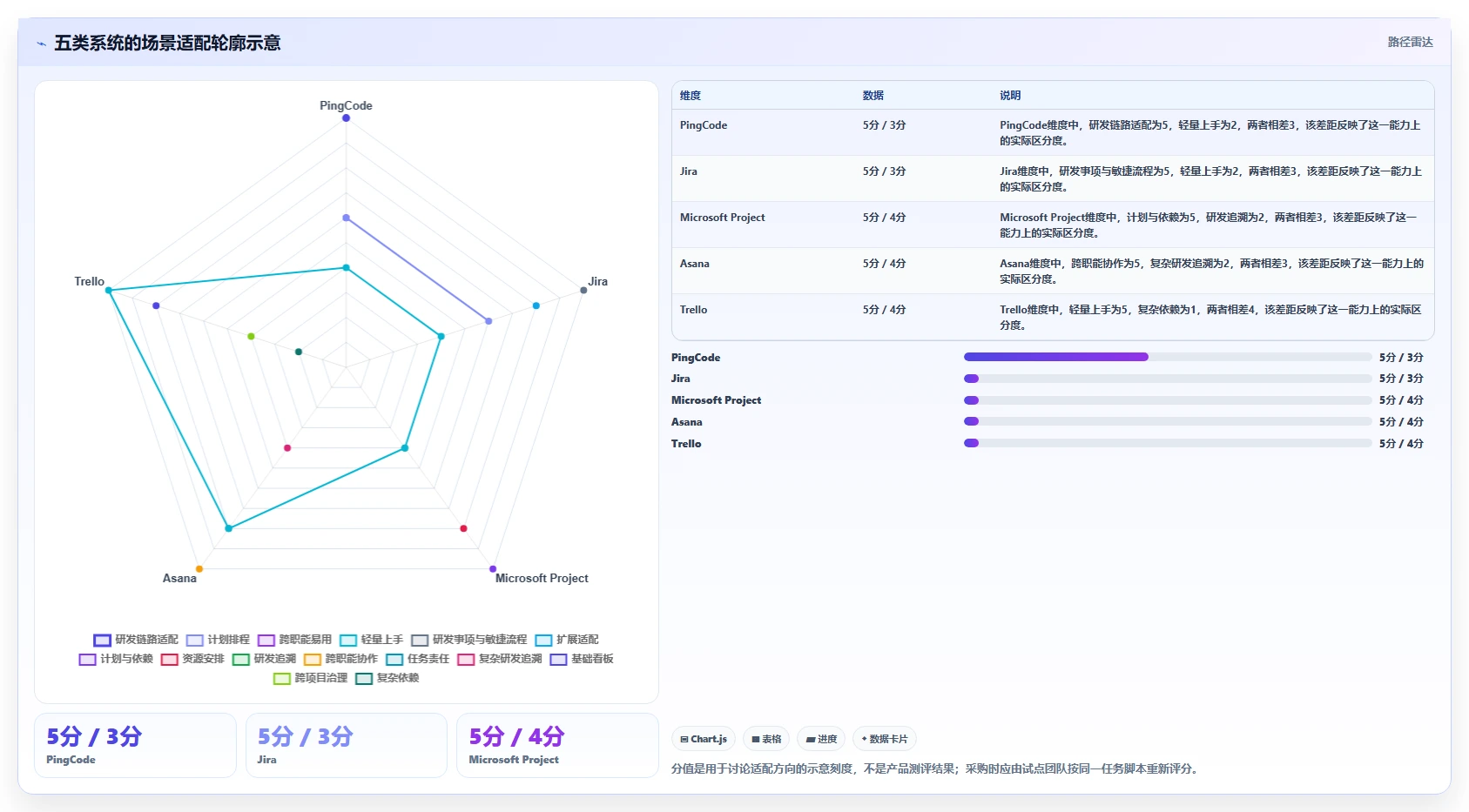The width and height of the screenshot is (1469, 812).
Task: Click the Asana axis label on radar chart
Action: (179, 578)
